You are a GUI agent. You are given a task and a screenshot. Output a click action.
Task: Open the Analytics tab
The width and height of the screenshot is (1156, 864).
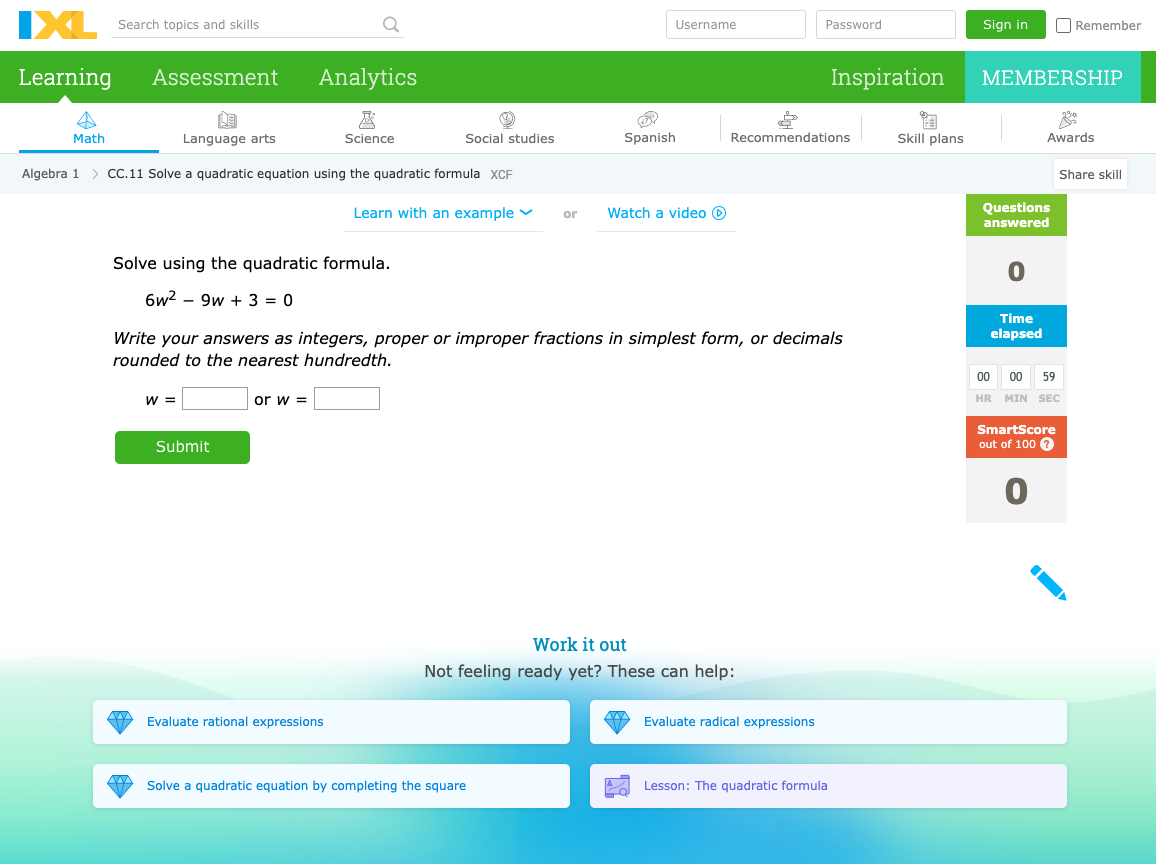(x=368, y=77)
